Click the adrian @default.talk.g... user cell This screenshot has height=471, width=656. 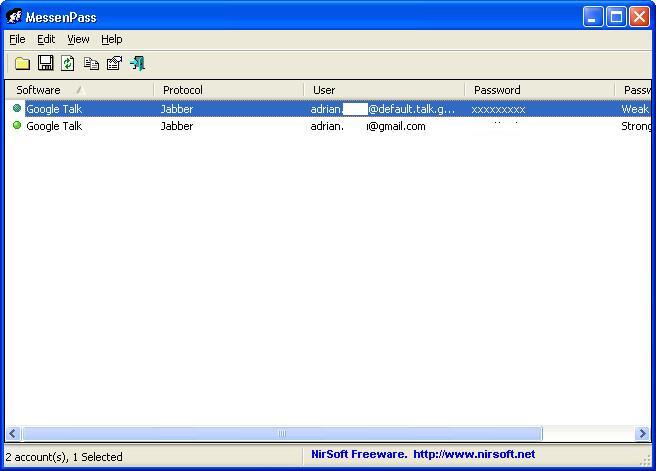tap(382, 109)
